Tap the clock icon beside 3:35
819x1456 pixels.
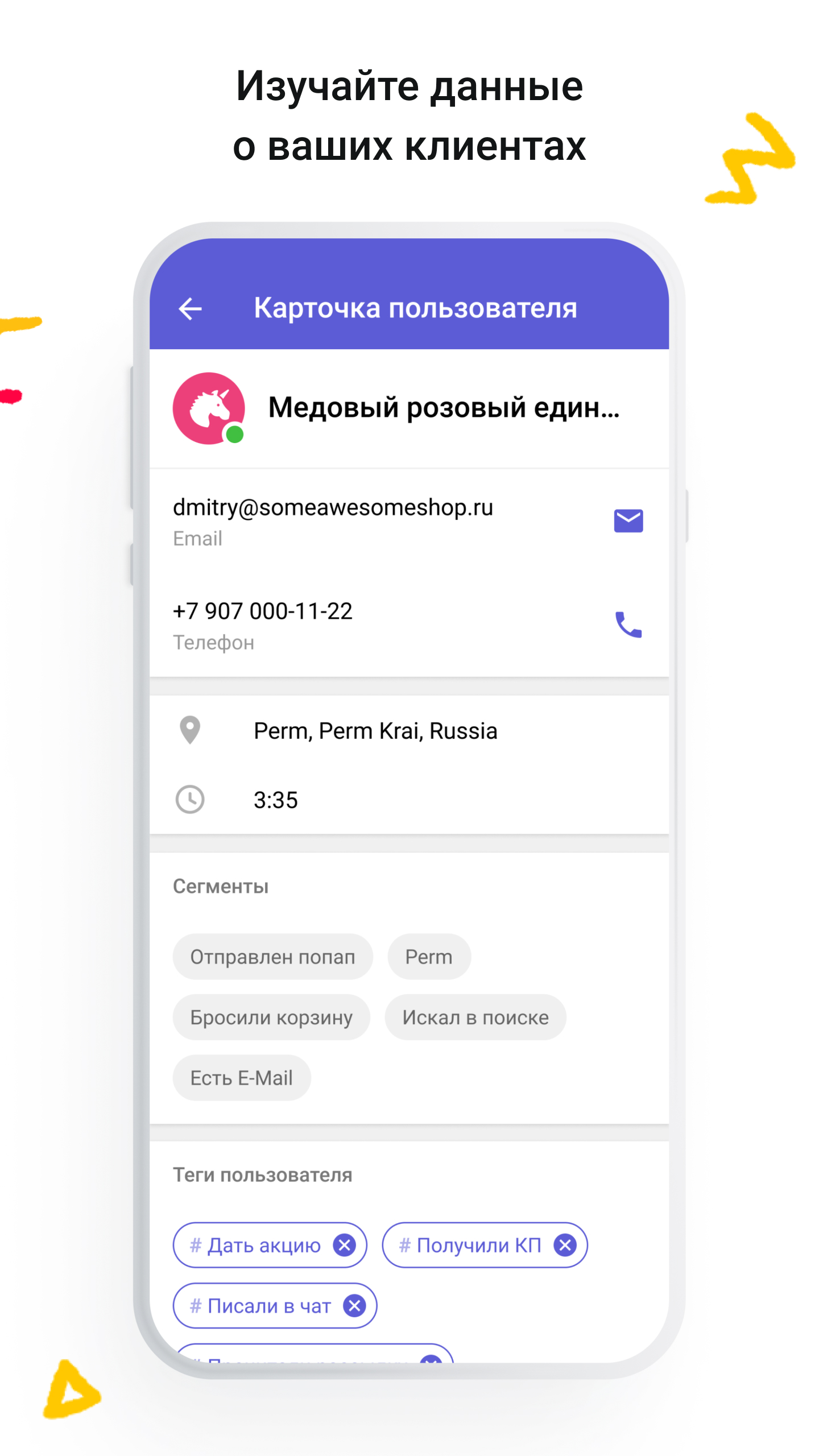[190, 800]
